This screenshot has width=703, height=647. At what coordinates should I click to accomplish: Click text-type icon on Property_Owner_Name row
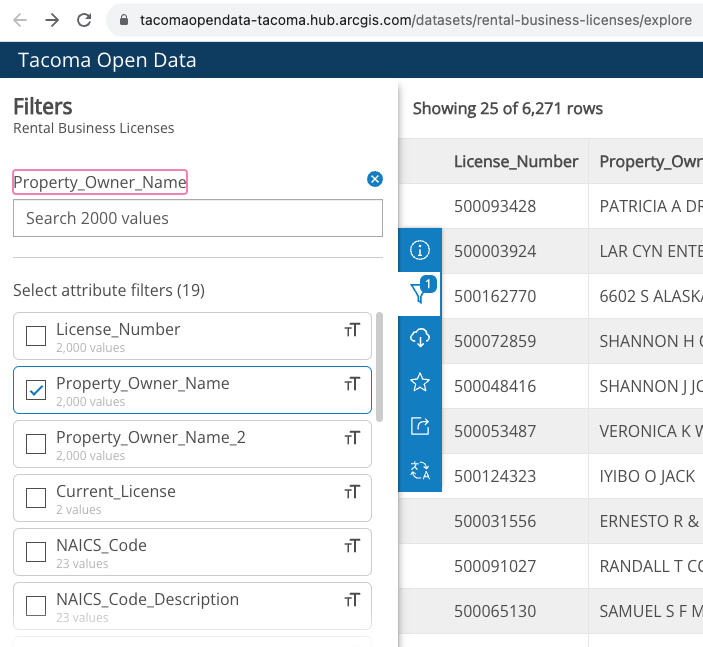tap(352, 384)
